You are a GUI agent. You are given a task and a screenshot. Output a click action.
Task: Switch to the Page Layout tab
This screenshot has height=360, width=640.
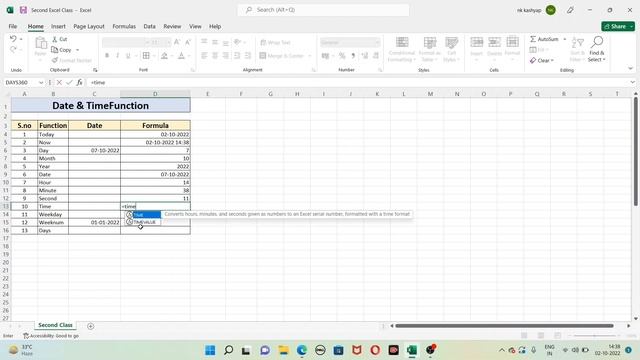89,26
